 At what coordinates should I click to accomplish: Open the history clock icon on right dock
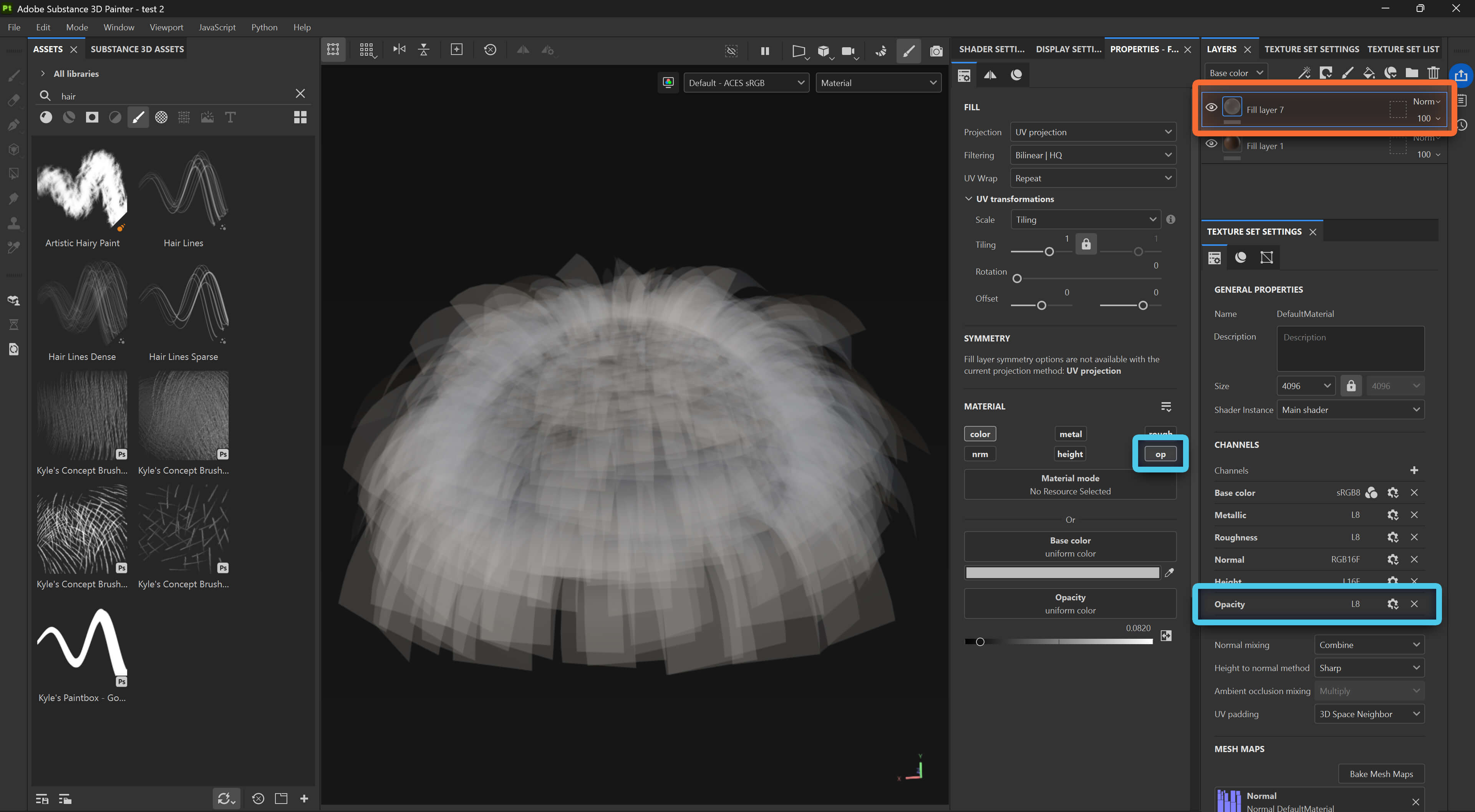tap(1462, 125)
